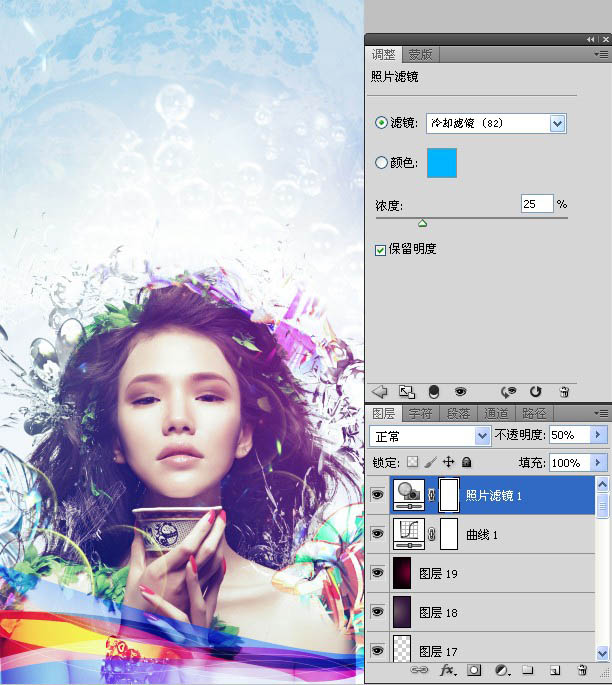
Task: Select the layer name 曲线 1
Action: (482, 534)
